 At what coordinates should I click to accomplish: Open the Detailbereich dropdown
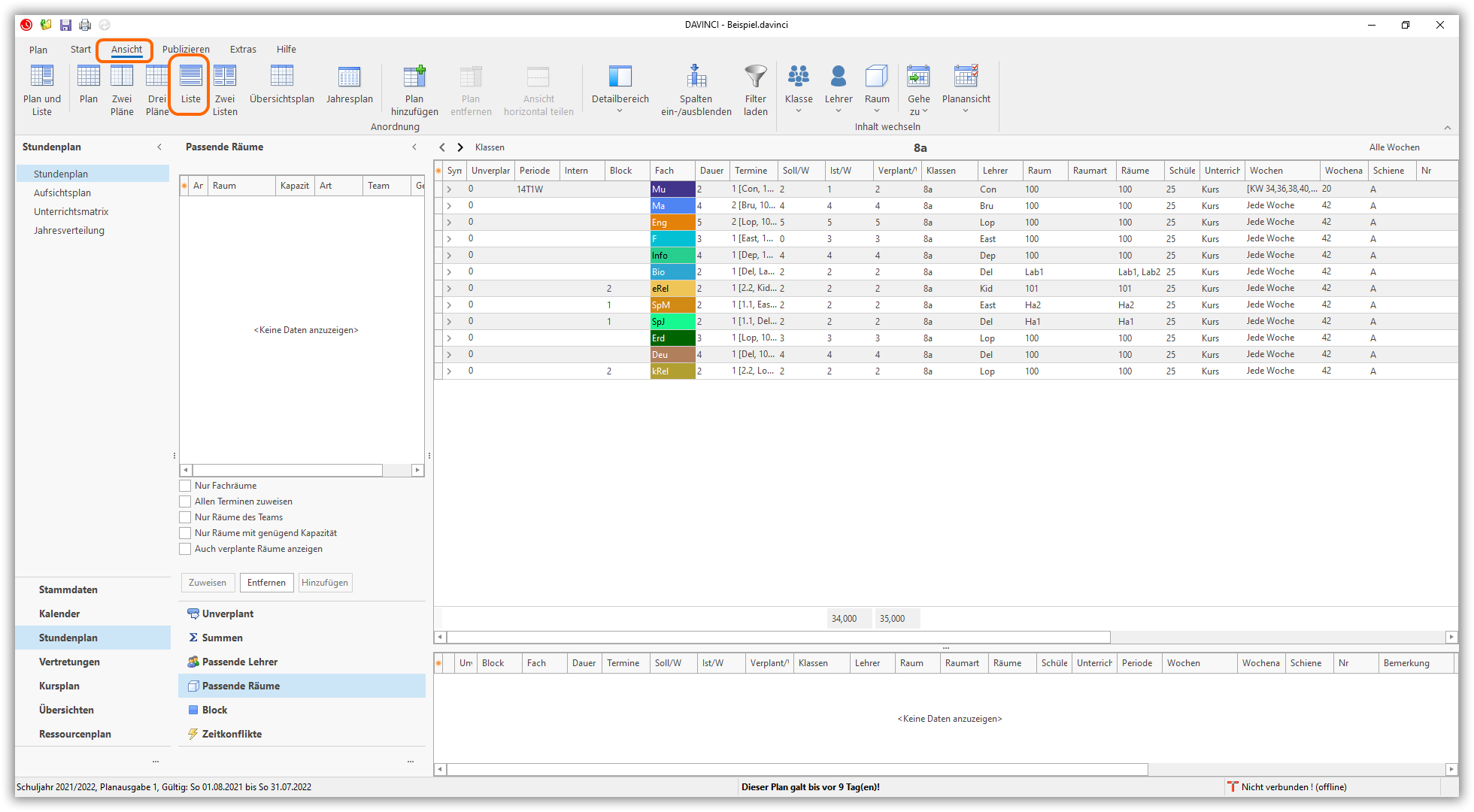point(620,111)
